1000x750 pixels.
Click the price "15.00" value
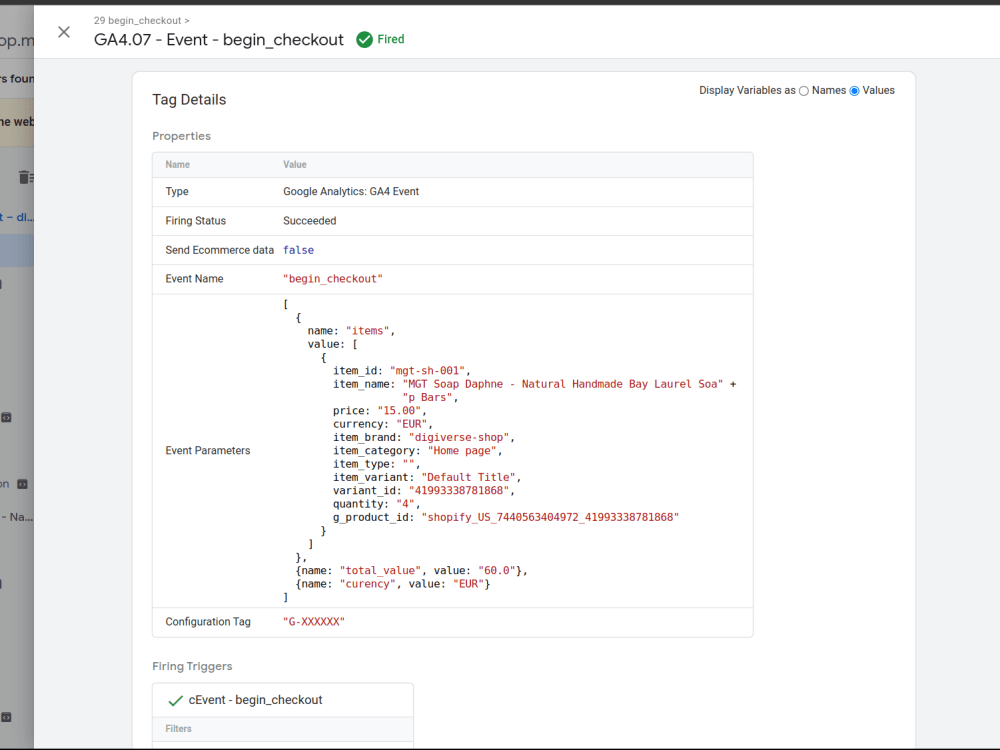pos(399,411)
